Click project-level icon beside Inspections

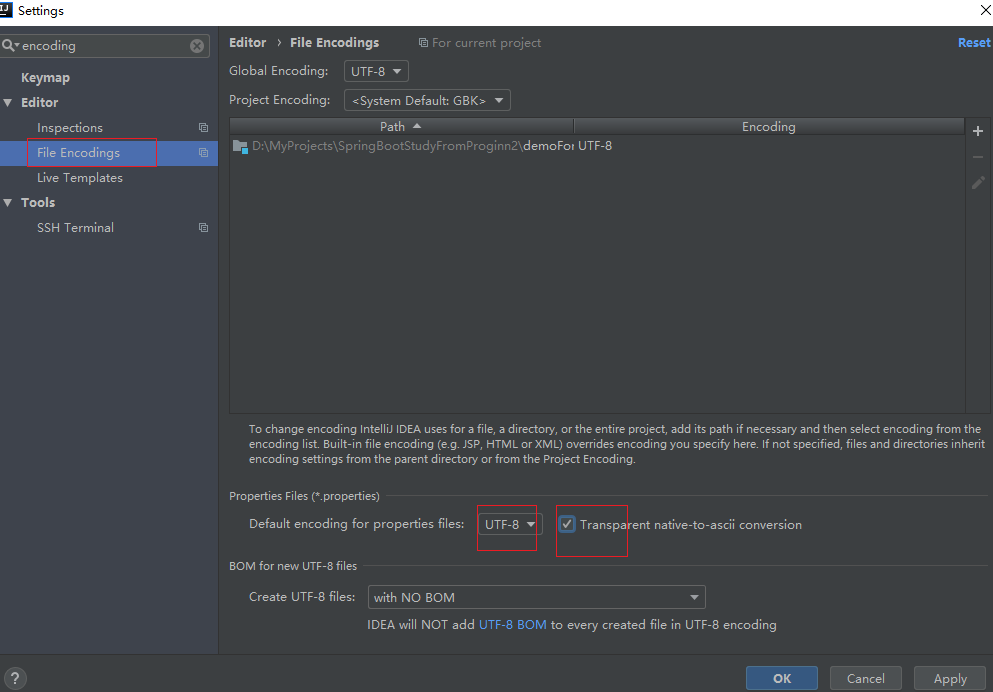(x=203, y=128)
